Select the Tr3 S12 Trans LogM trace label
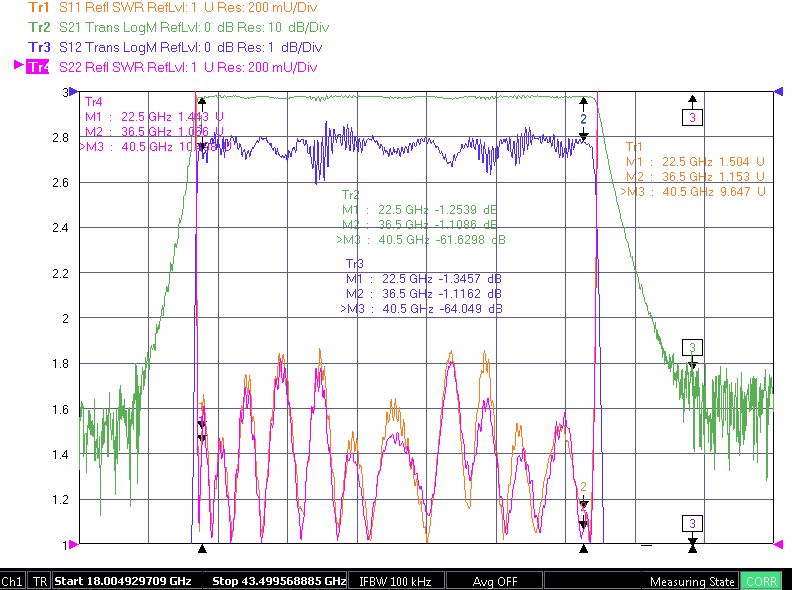This screenshot has width=792, height=590. pos(175,47)
